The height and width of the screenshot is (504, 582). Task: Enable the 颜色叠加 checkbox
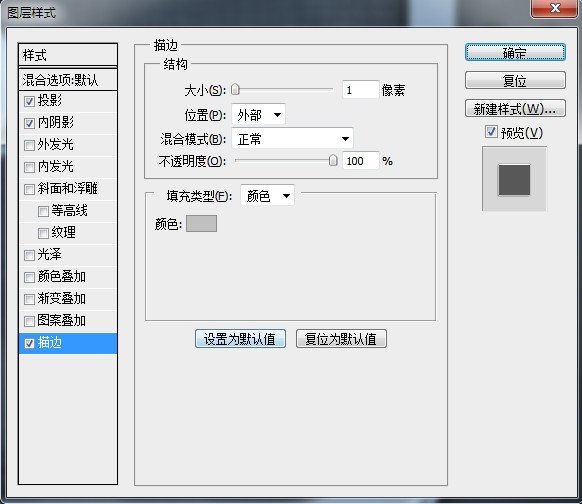click(x=29, y=277)
